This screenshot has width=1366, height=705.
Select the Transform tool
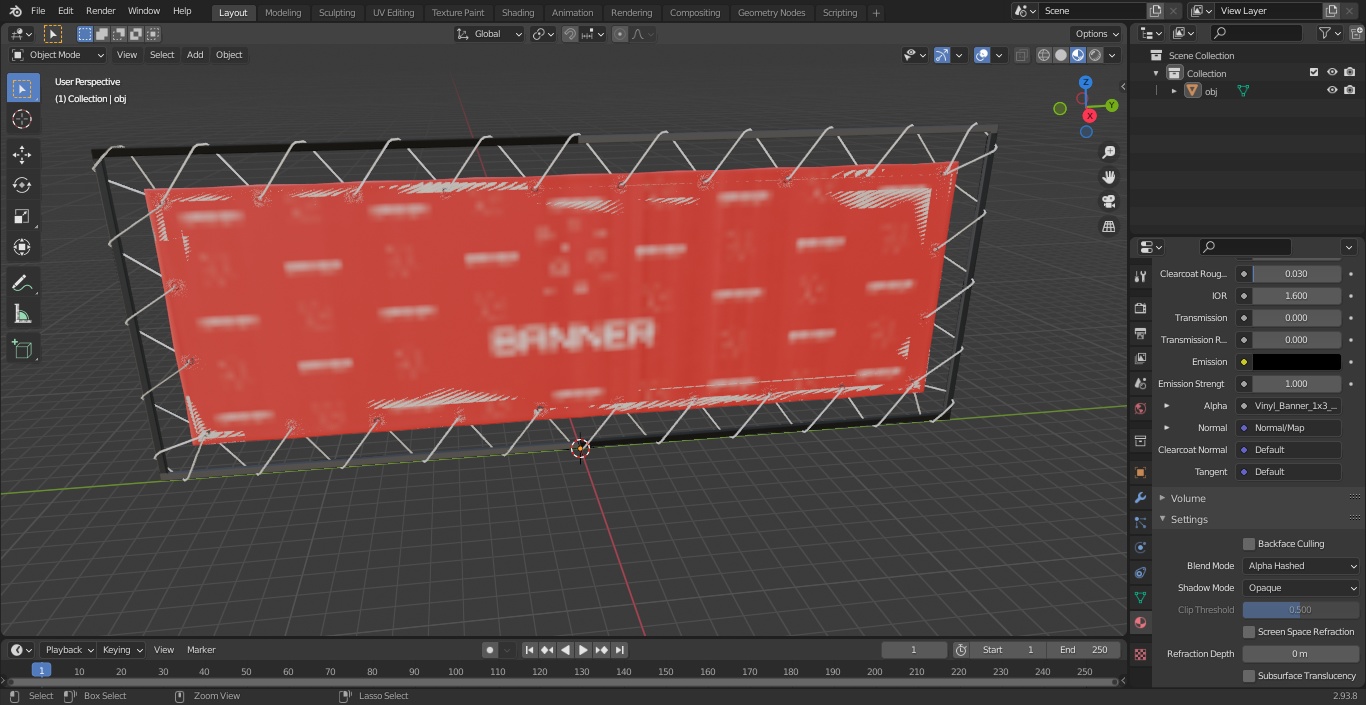(x=22, y=247)
